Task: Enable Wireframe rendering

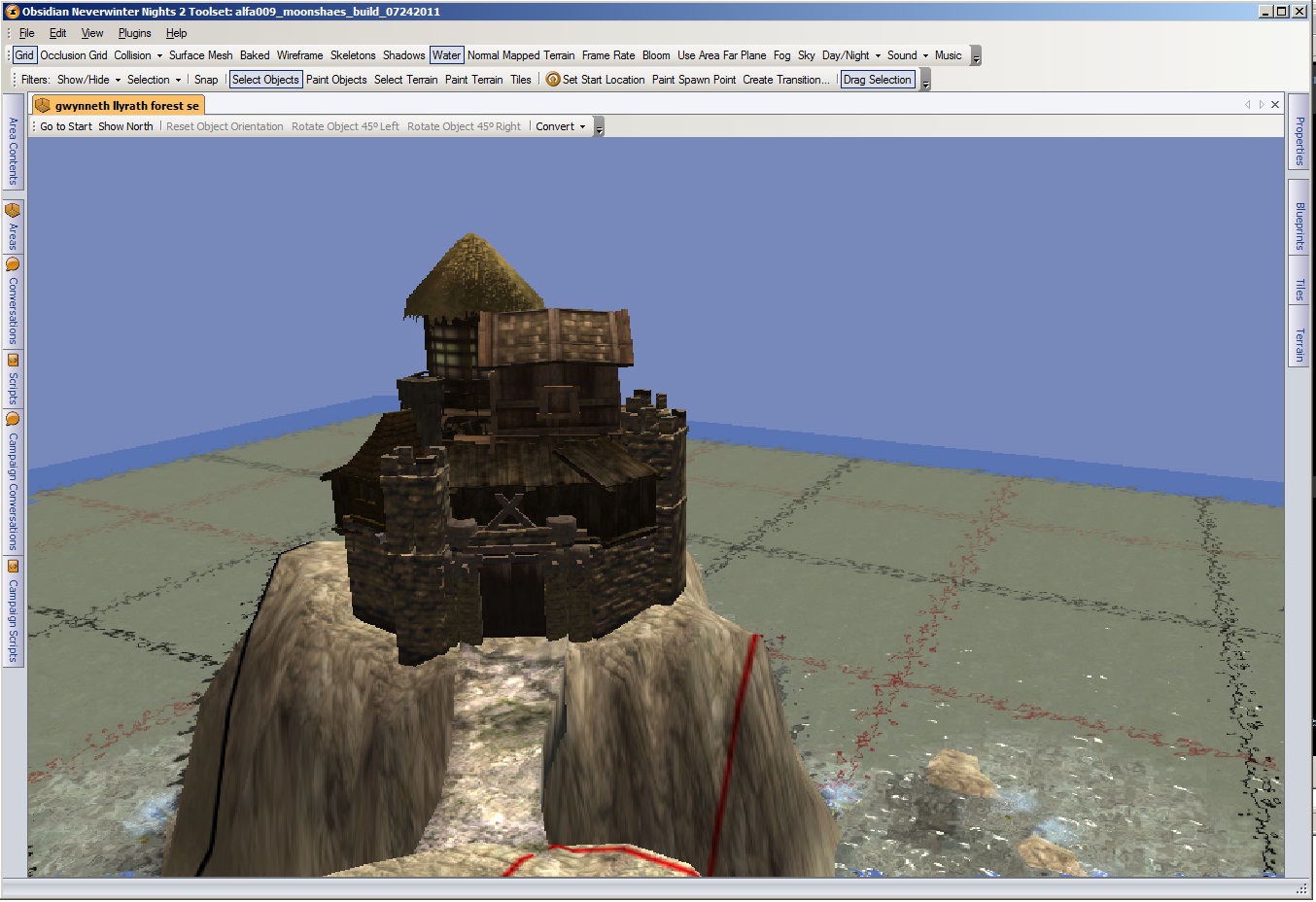Action: coord(299,55)
